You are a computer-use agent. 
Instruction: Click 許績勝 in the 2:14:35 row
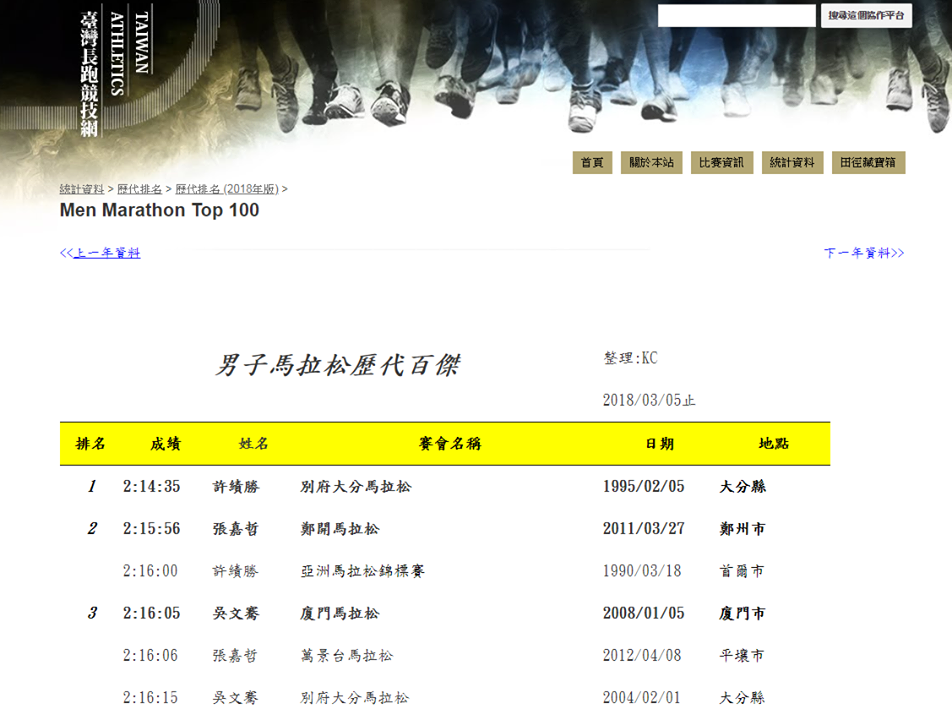[236, 486]
